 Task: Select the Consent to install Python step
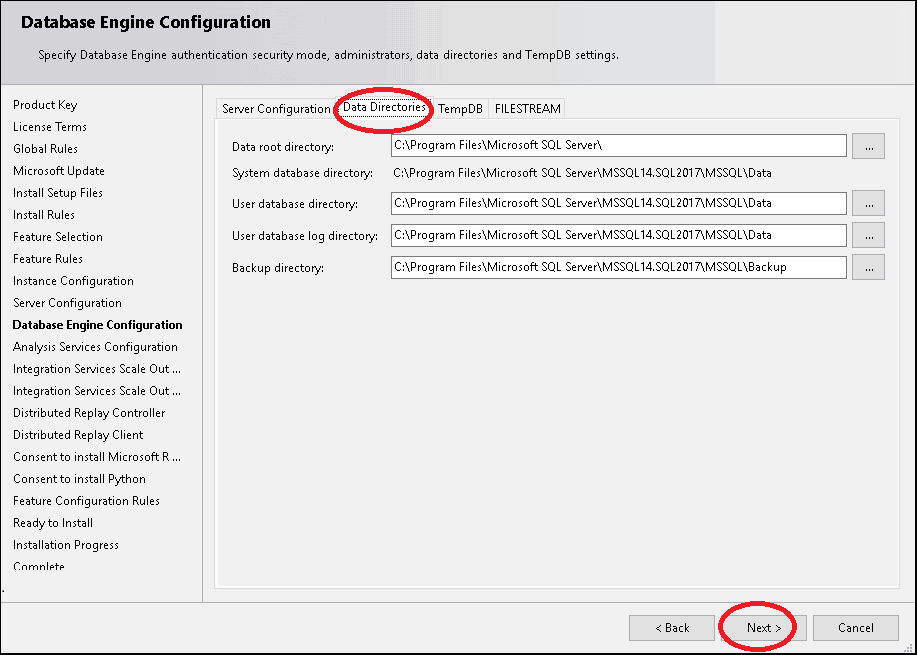pyautogui.click(x=79, y=479)
